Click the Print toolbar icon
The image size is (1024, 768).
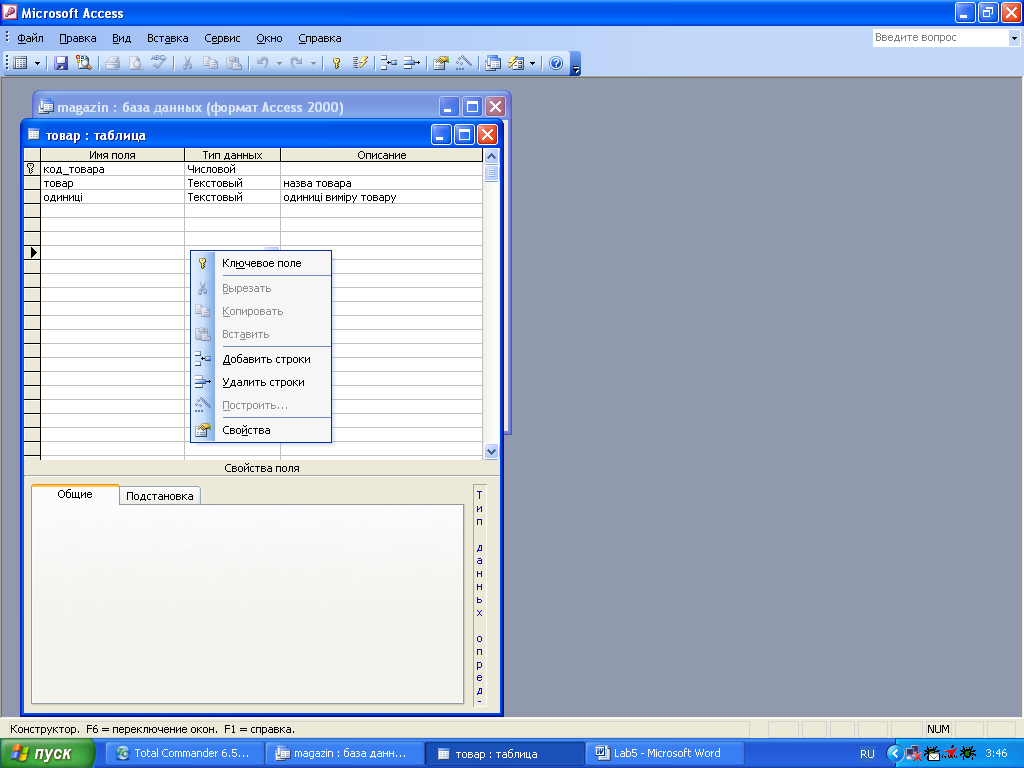pyautogui.click(x=112, y=63)
